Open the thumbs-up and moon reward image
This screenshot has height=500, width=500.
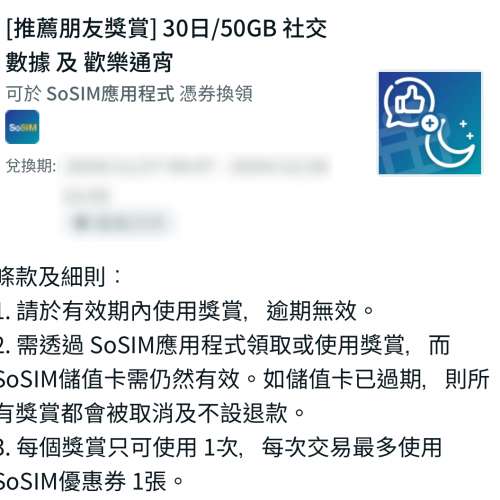click(430, 123)
